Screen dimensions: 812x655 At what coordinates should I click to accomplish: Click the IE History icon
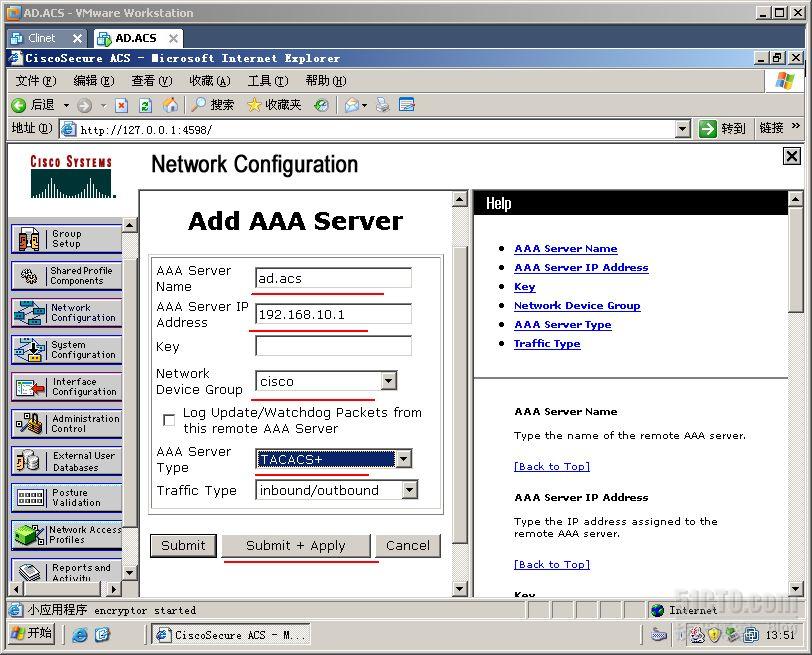pos(321,106)
